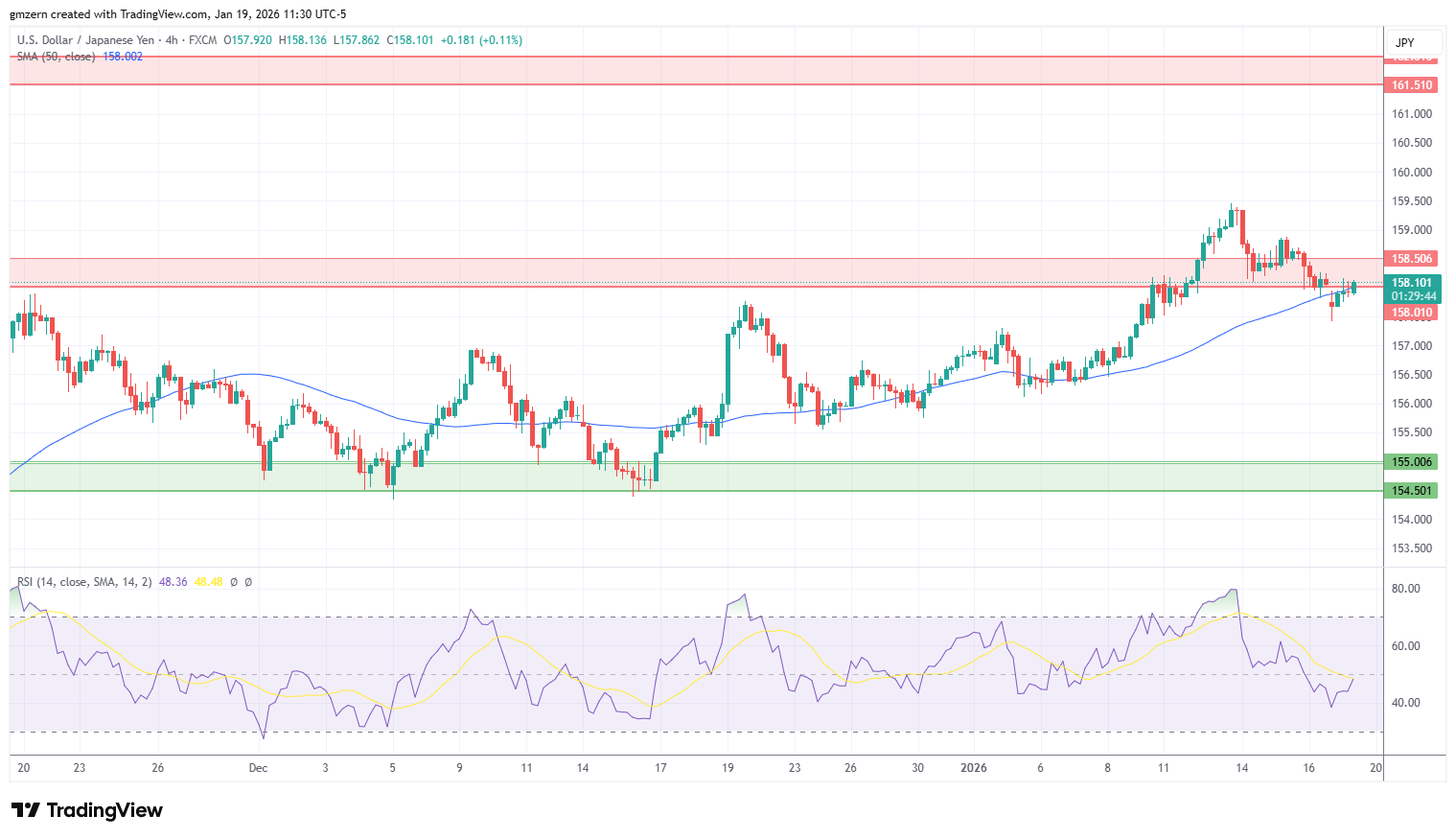Screen dimensions: 1456x839
Task: Click the 60.00 RSI scale value
Action: [1405, 646]
